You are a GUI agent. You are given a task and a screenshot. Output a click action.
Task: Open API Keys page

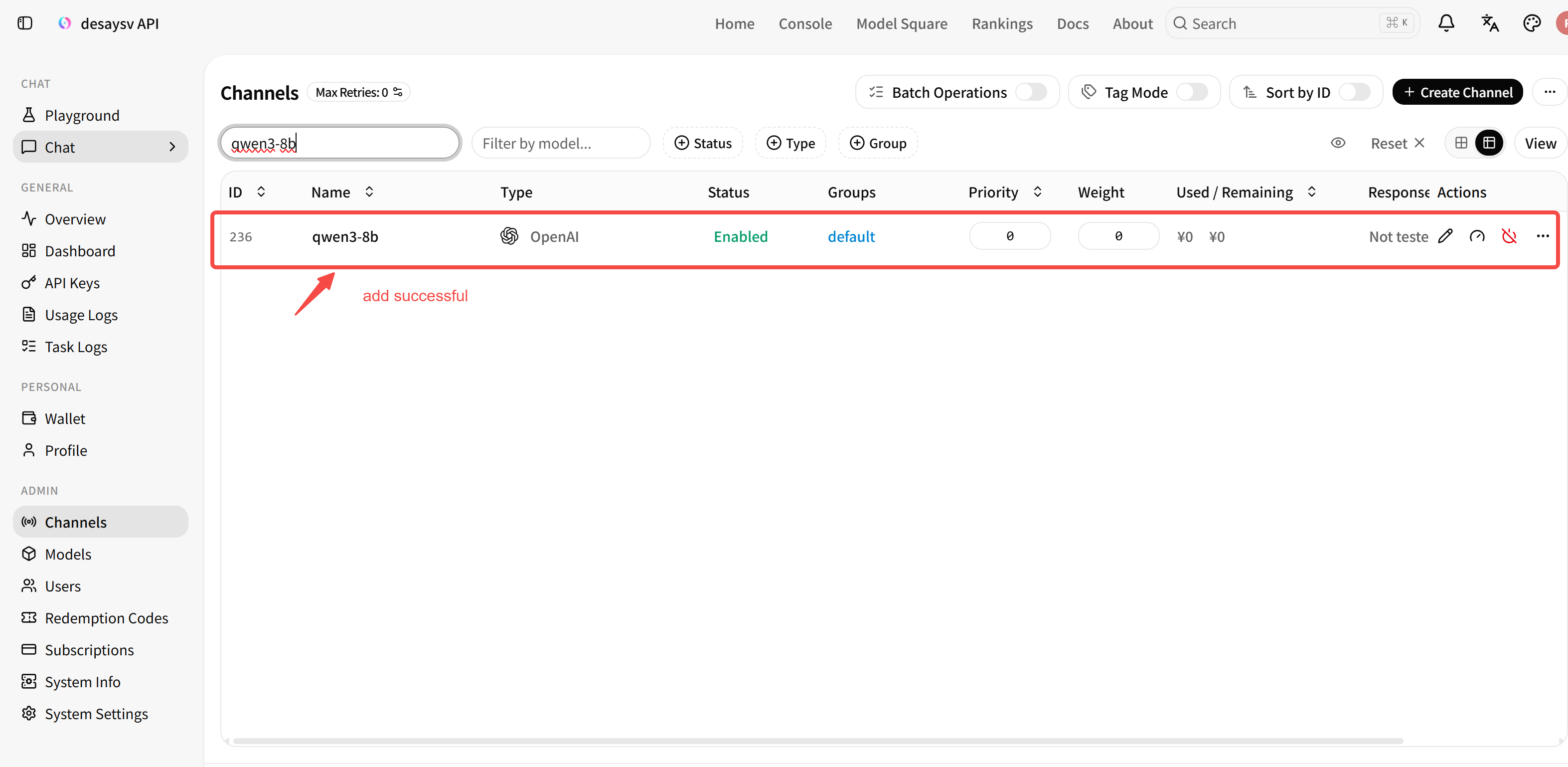tap(101, 283)
